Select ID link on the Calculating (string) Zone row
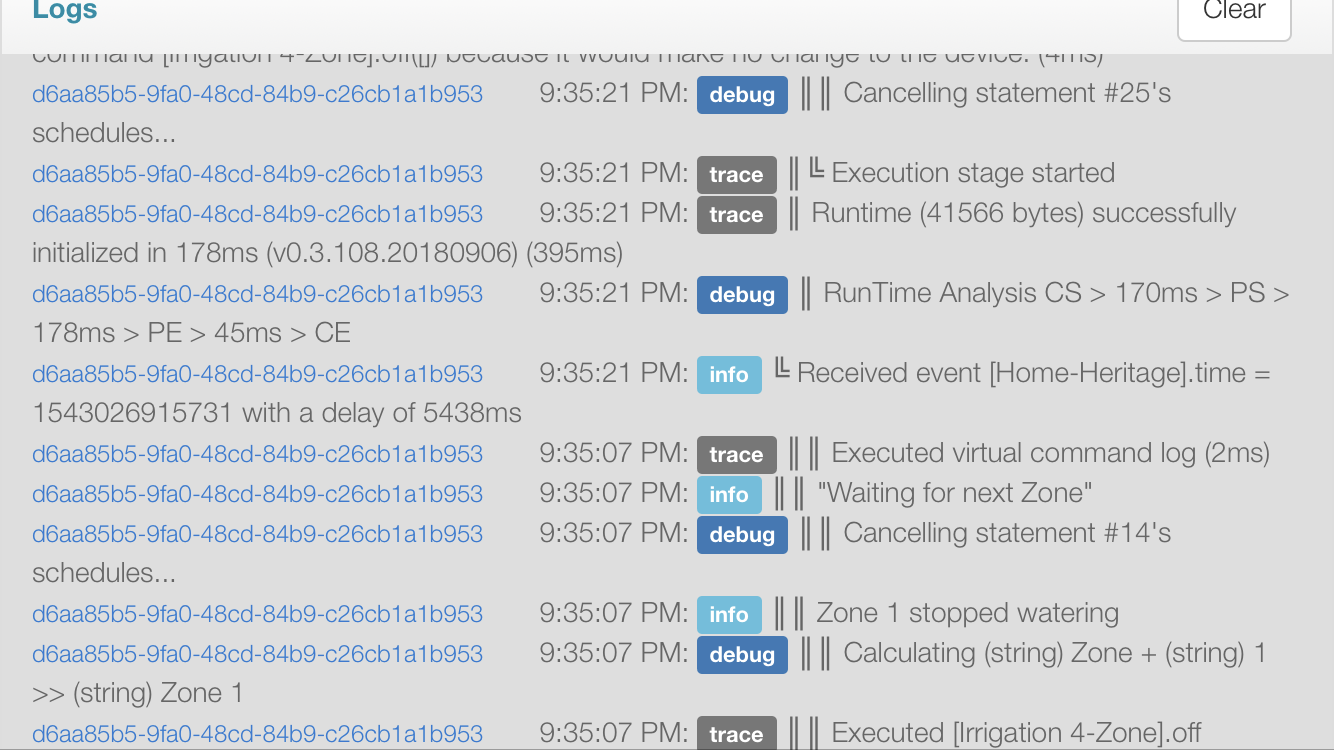The height and width of the screenshot is (750, 1334). coord(257,654)
